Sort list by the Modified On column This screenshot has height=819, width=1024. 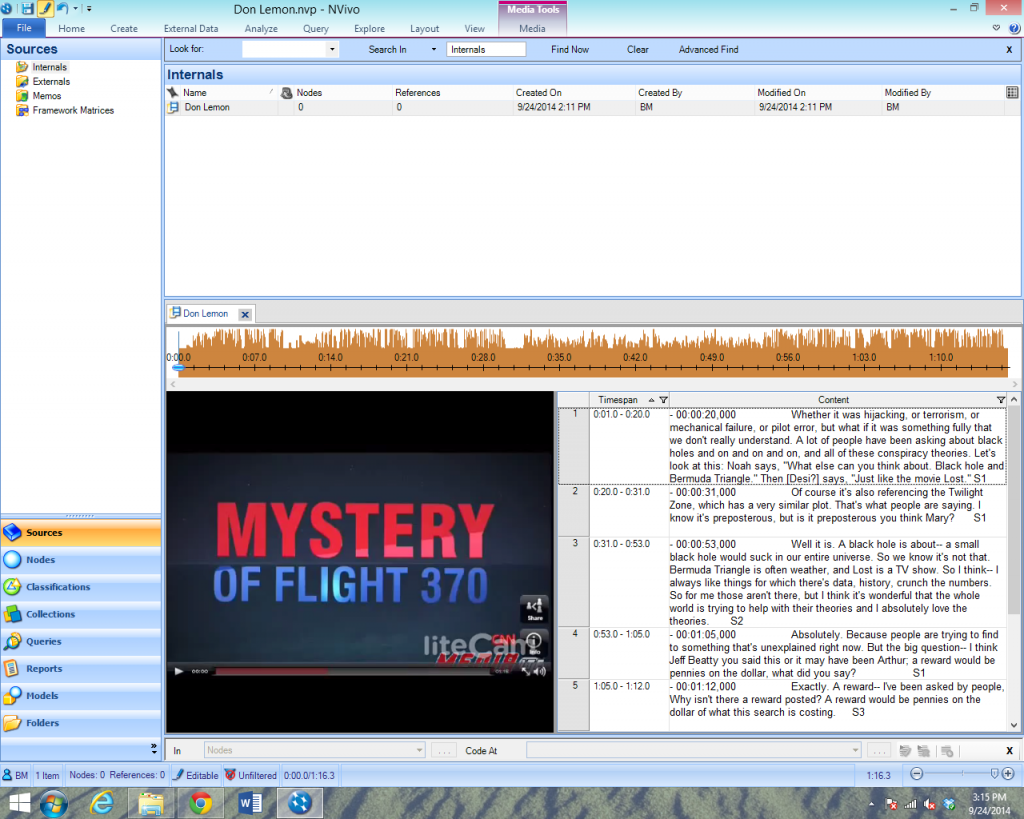click(x=781, y=93)
